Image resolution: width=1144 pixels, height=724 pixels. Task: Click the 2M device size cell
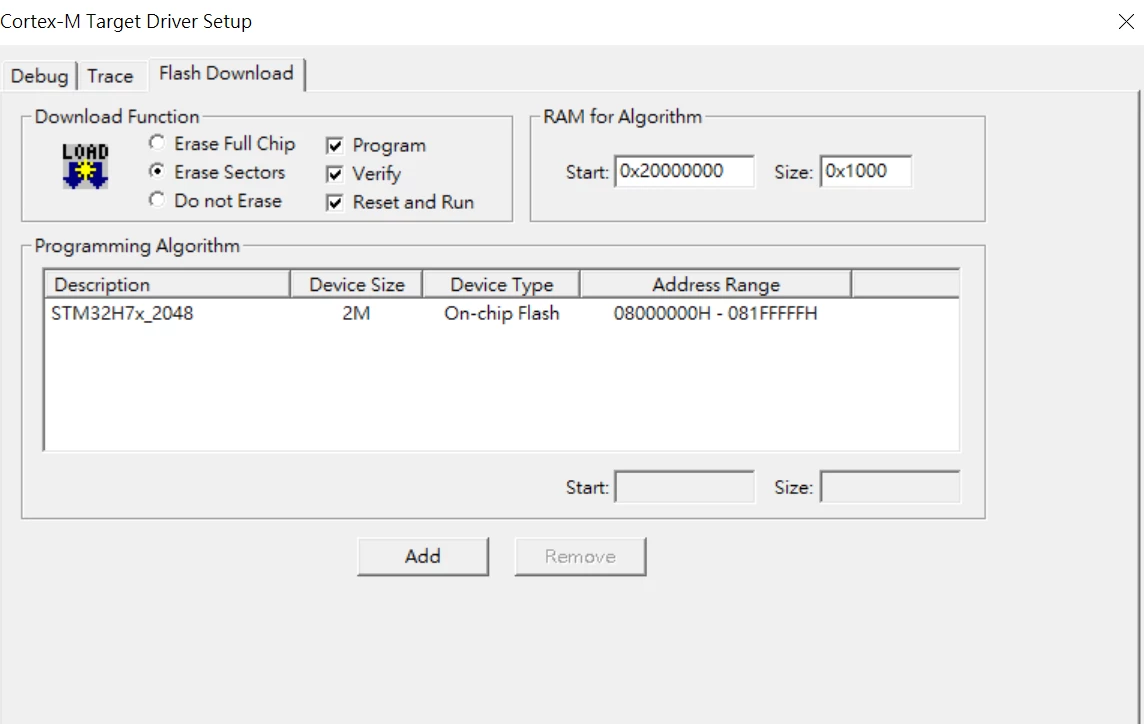[x=357, y=314]
